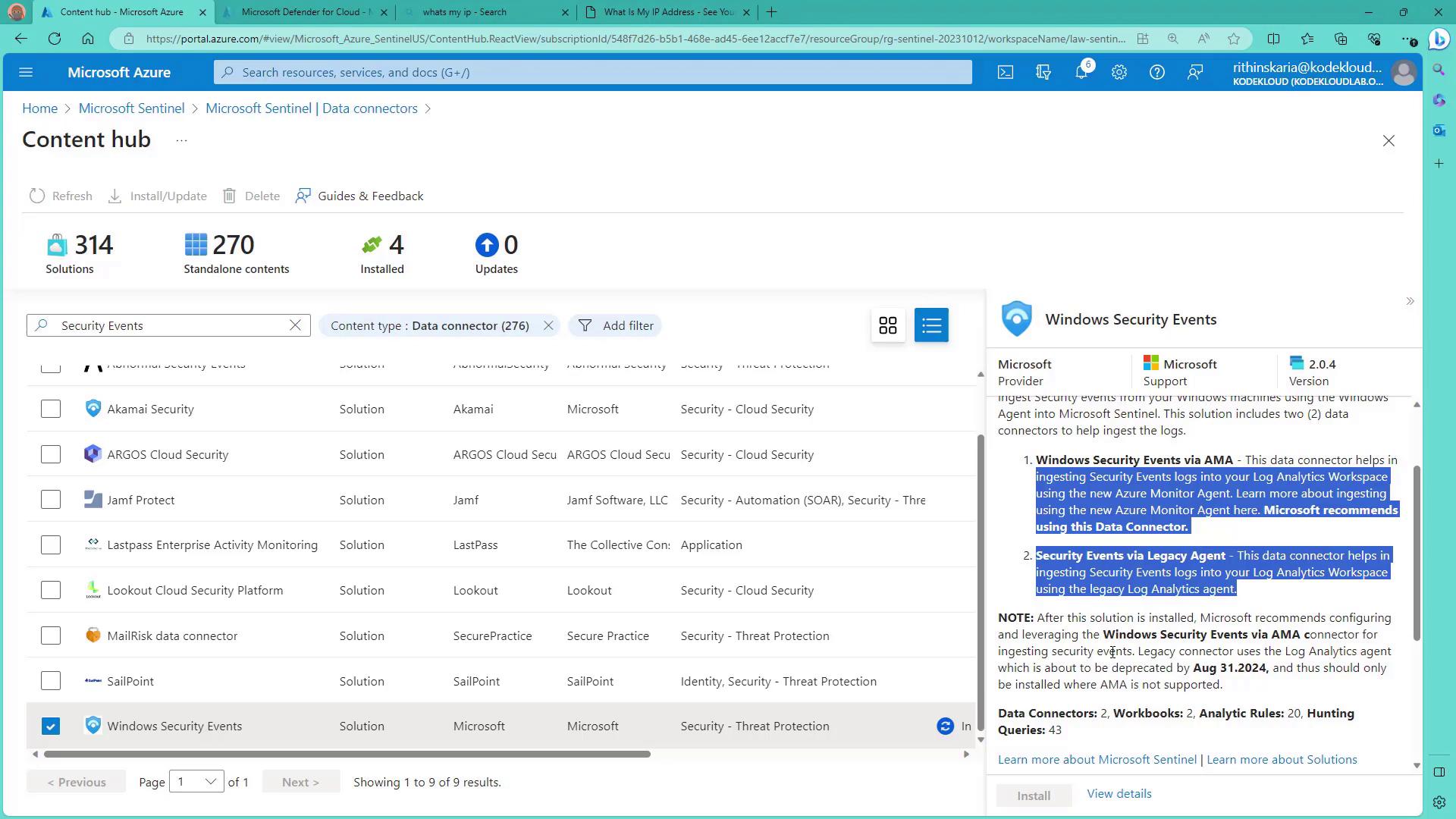1456x819 pixels.
Task: Open Content hub ellipsis more options
Action: [181, 140]
